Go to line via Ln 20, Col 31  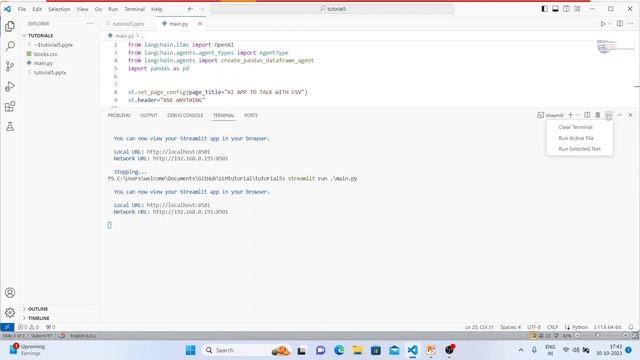click(479, 327)
